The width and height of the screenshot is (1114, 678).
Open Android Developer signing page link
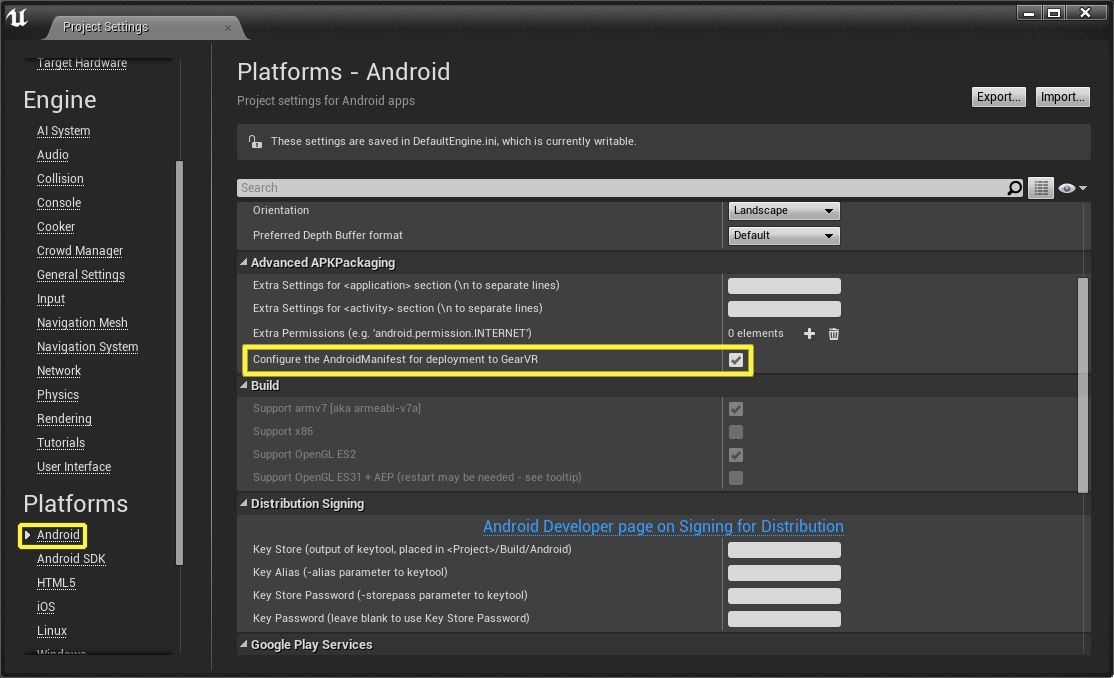[x=663, y=526]
